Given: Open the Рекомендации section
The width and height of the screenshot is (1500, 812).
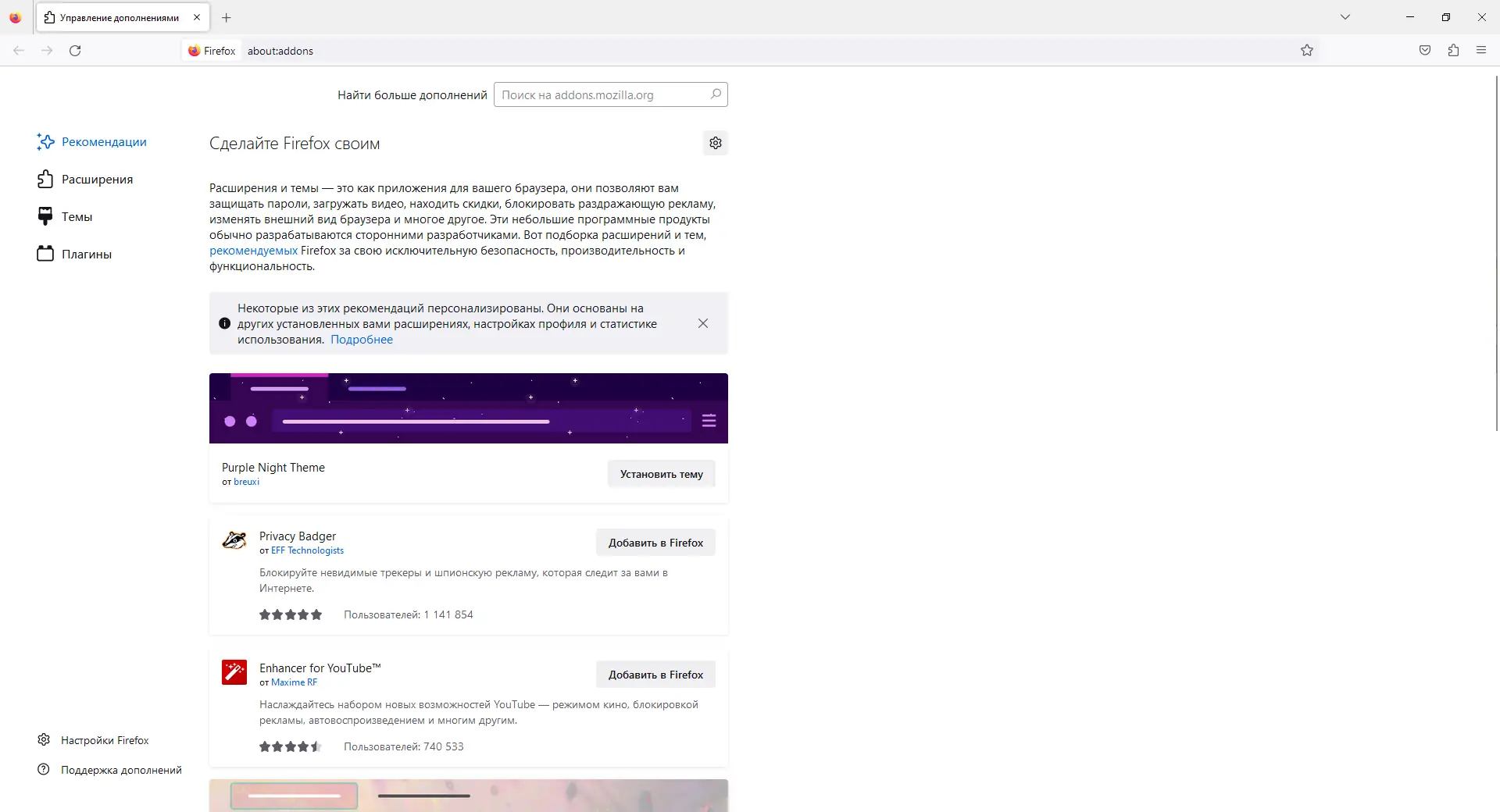Looking at the screenshot, I should click(91, 142).
